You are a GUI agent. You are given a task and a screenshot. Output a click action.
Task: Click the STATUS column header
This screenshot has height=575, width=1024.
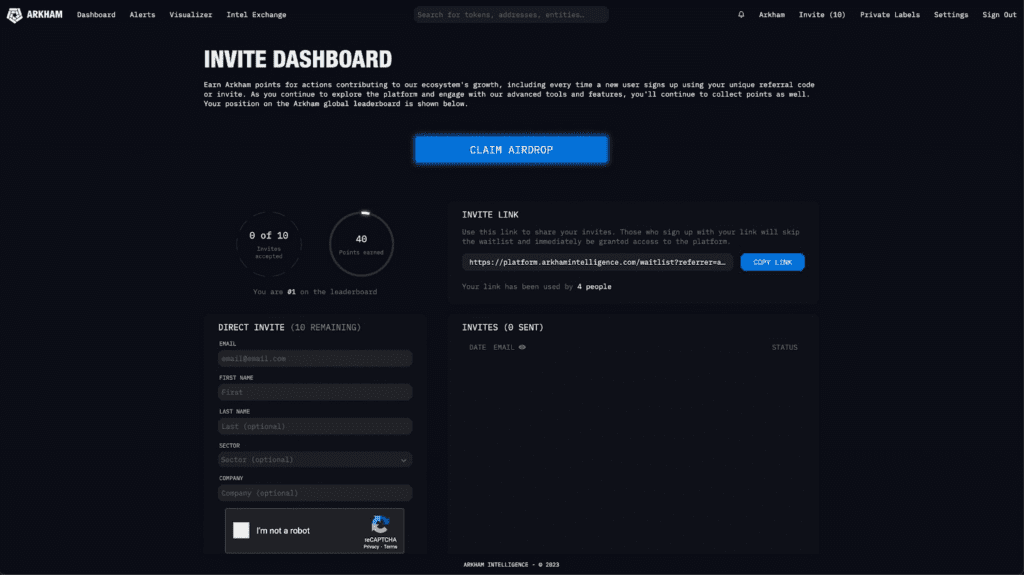click(784, 348)
